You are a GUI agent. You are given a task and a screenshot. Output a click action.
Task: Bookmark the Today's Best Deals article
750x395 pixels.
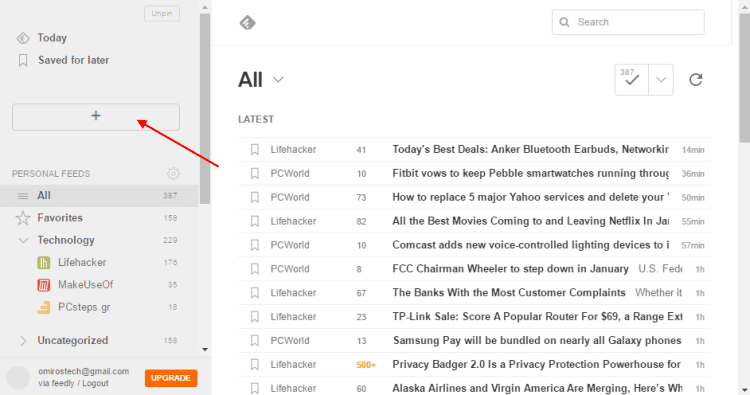click(x=254, y=150)
